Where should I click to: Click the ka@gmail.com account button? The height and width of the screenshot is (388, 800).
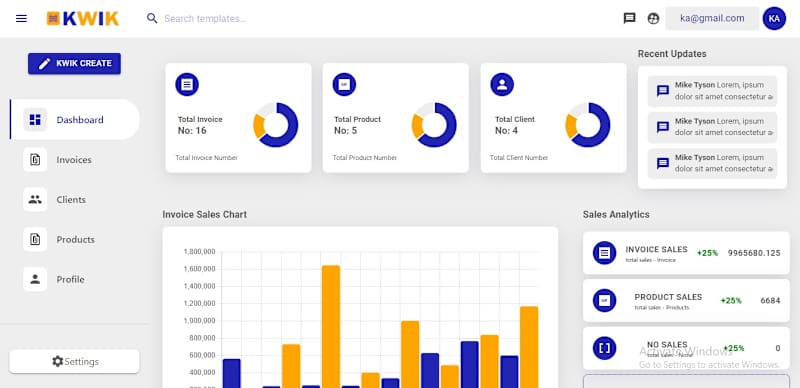[x=712, y=18]
